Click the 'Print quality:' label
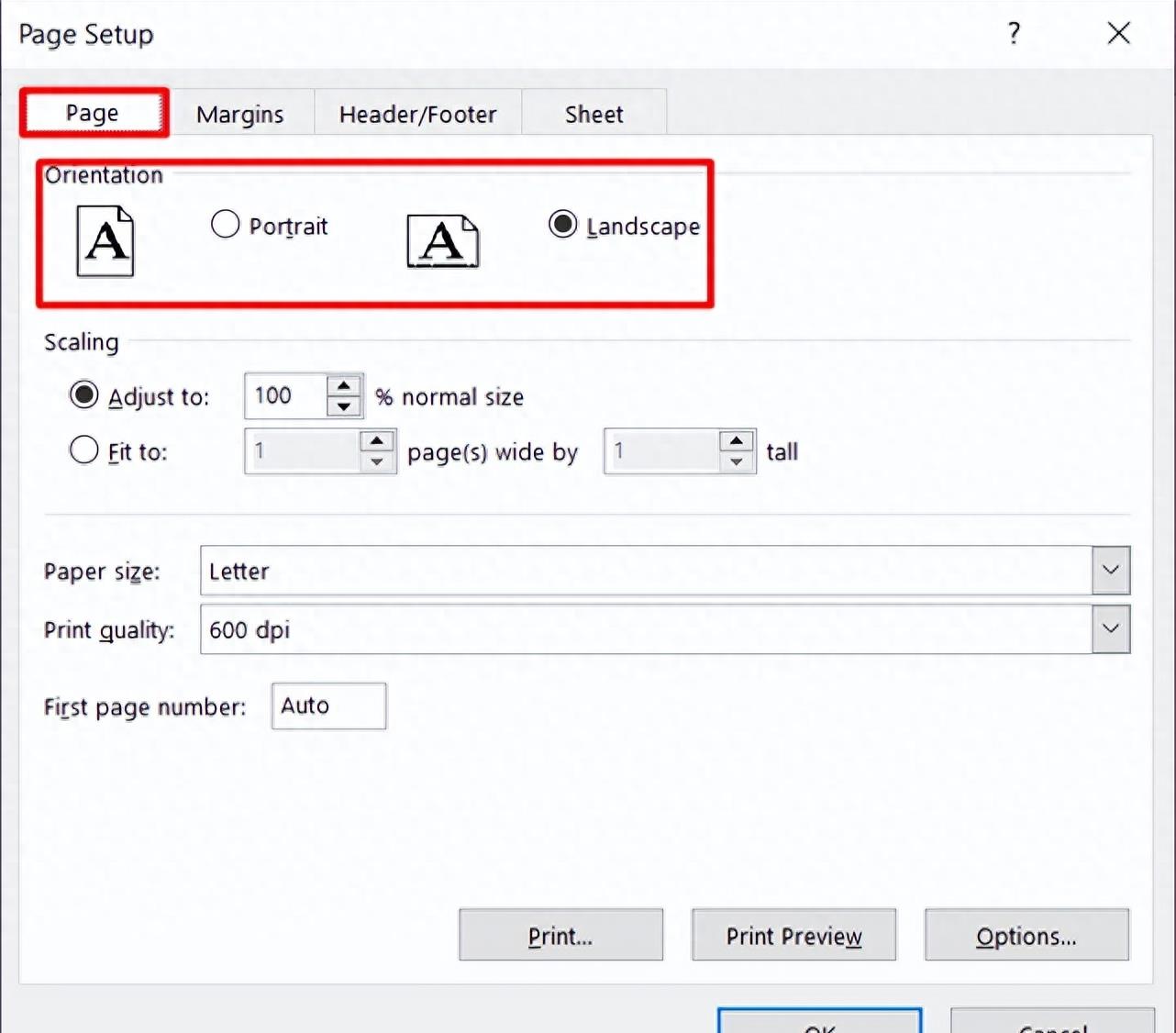The image size is (1176, 1033). point(109,630)
